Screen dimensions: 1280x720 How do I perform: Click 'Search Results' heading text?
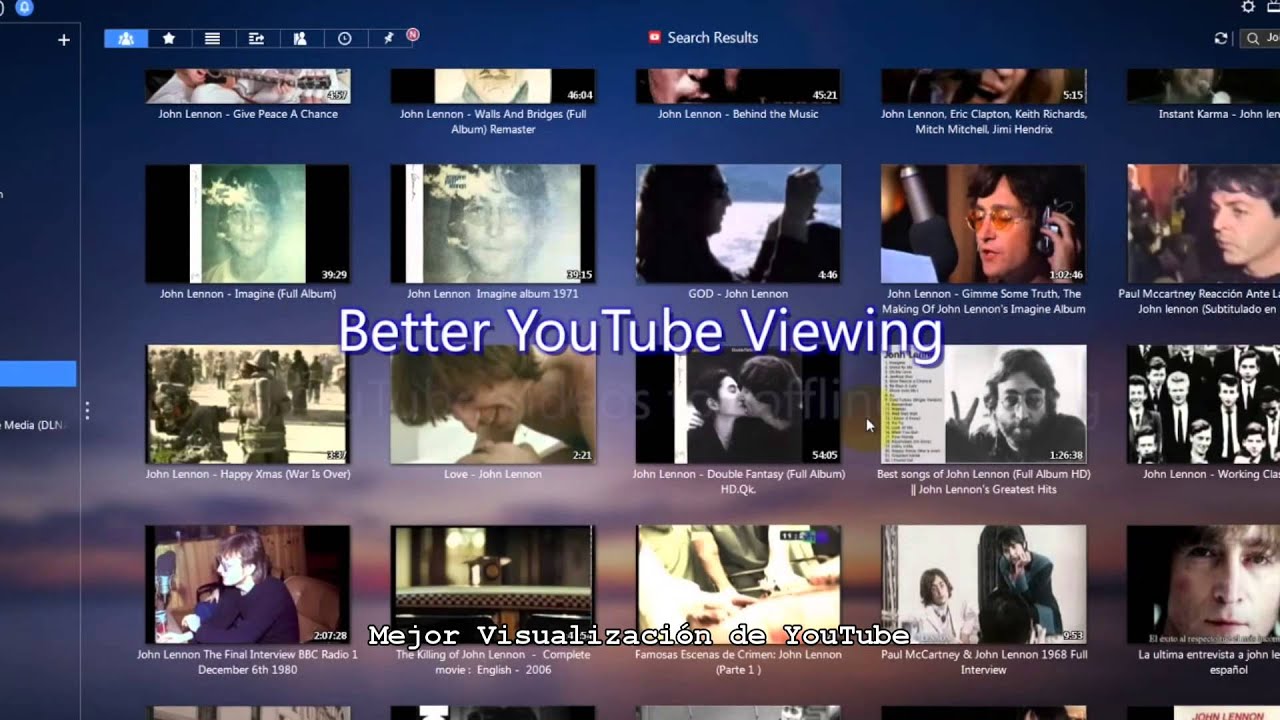(712, 38)
